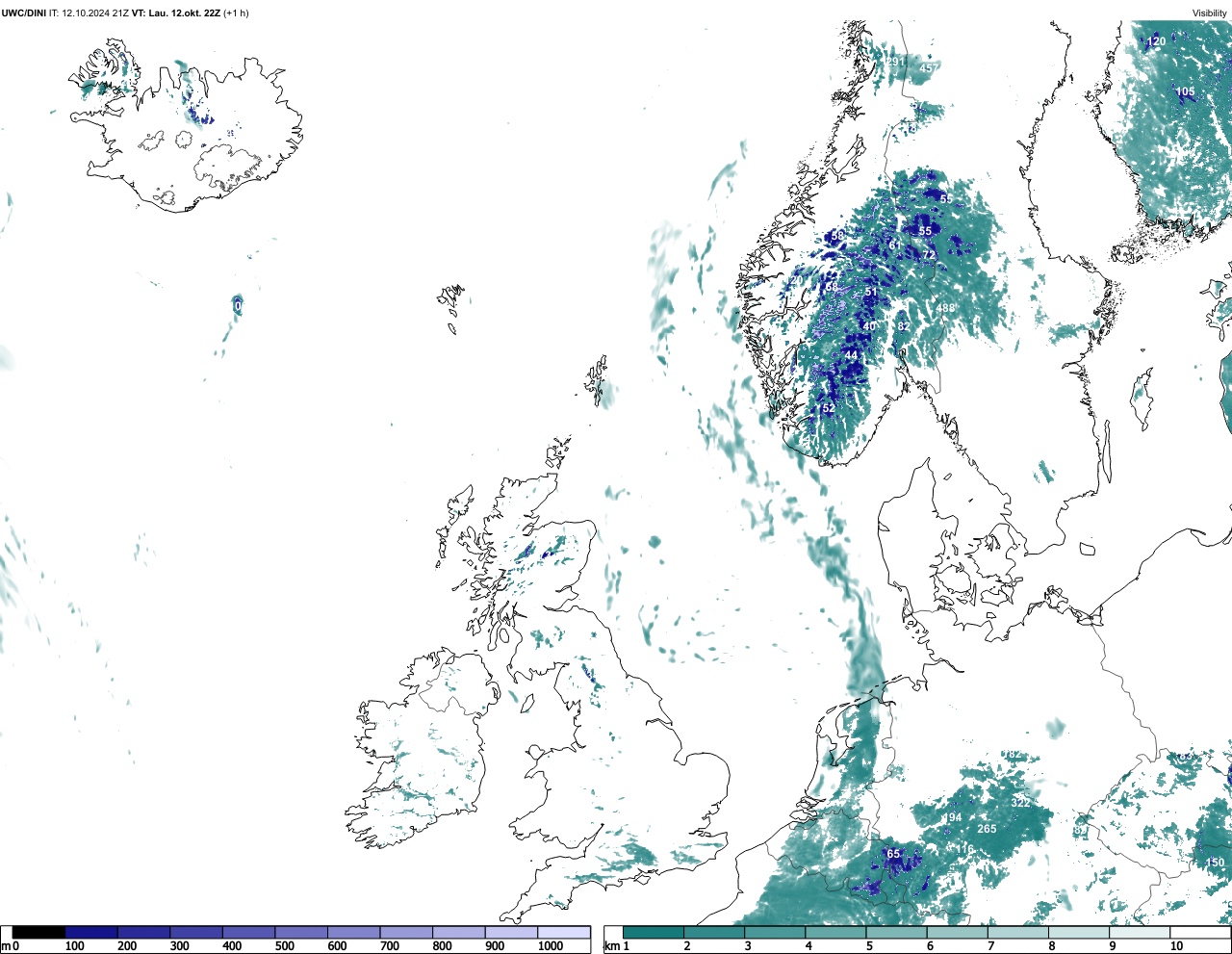Image resolution: width=1232 pixels, height=954 pixels.
Task: Click the 'Visibility' title label
Action: click(x=1210, y=13)
